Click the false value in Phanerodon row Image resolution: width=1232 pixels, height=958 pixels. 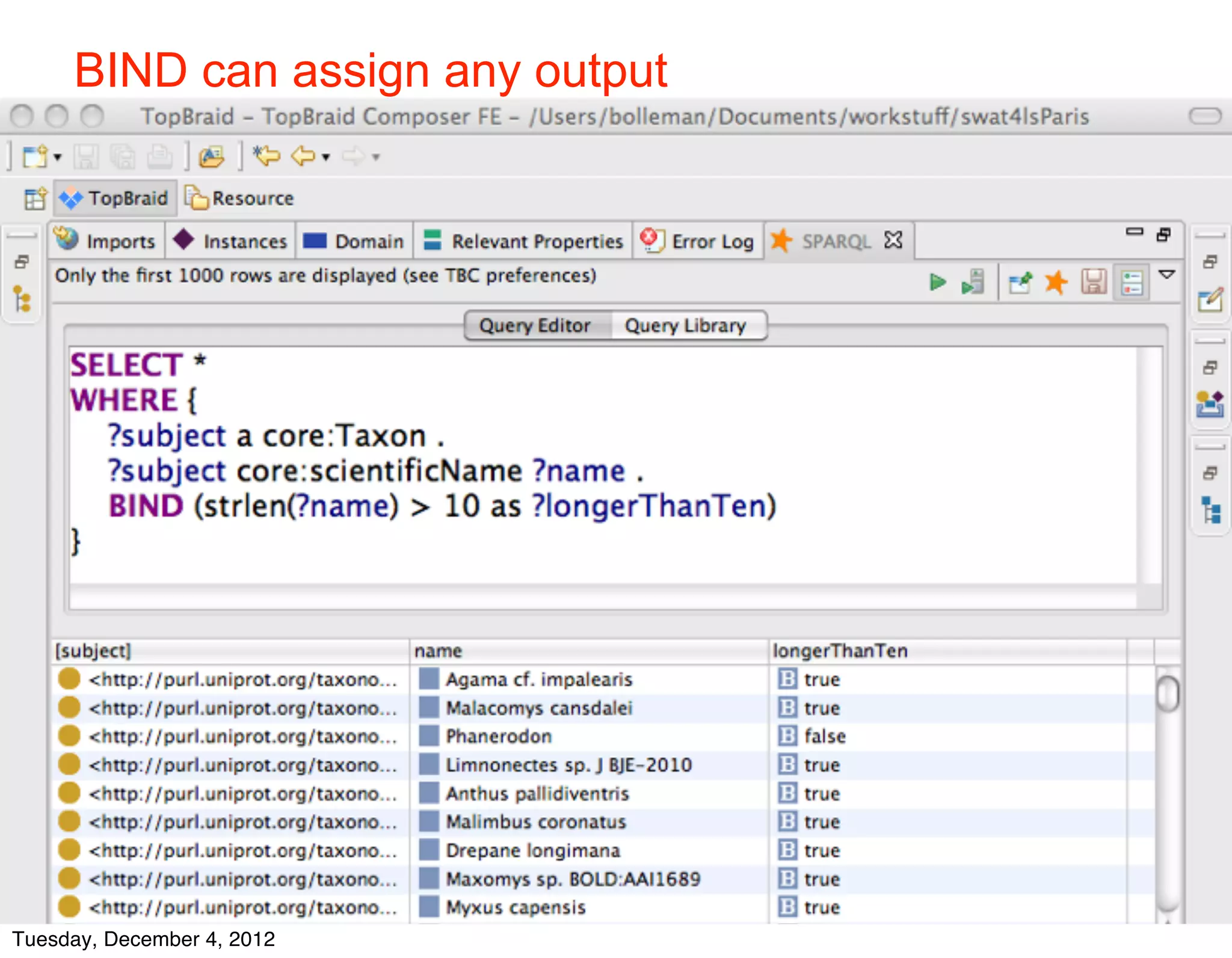[825, 737]
